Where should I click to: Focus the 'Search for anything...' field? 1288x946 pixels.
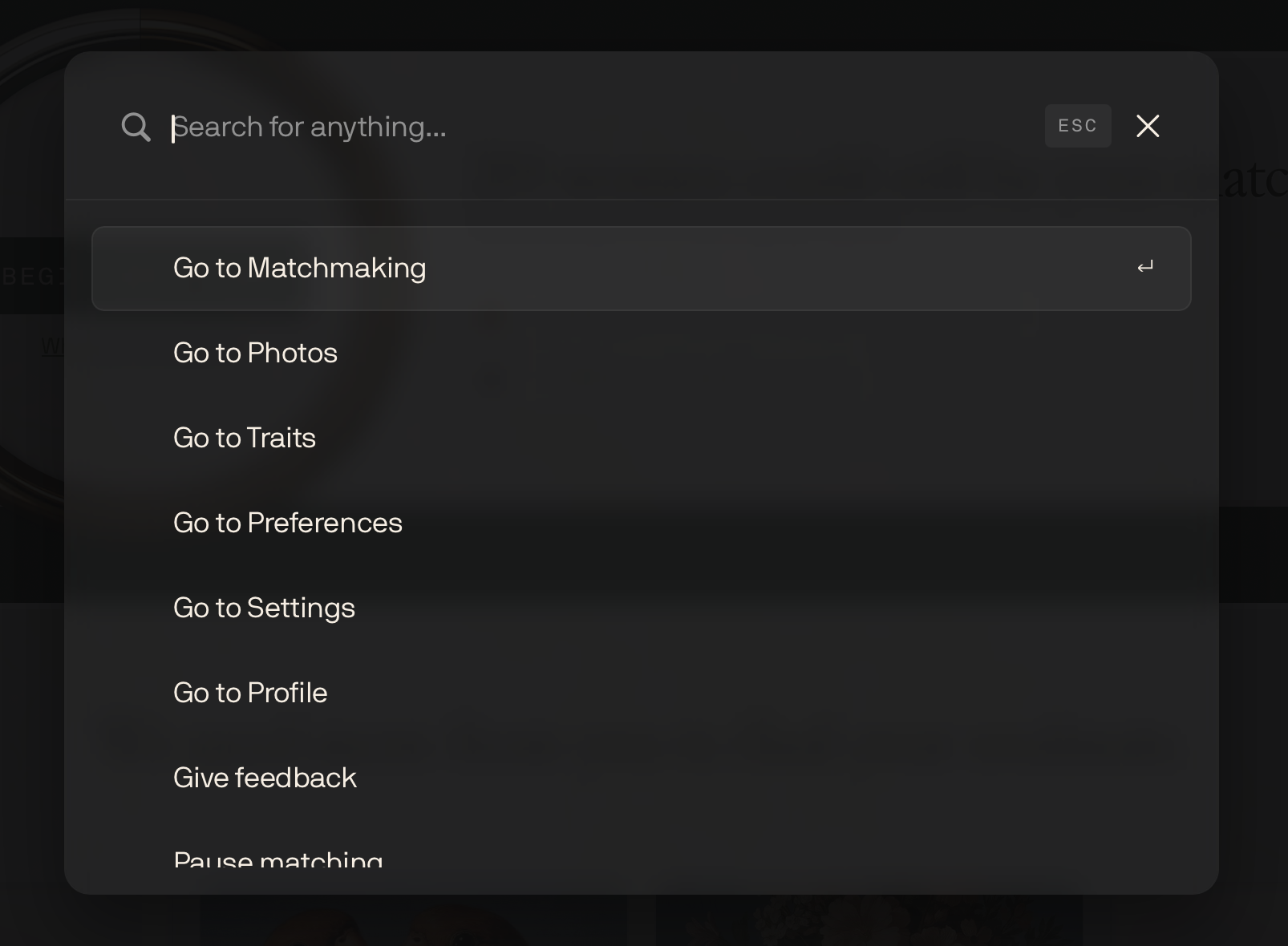pos(601,127)
